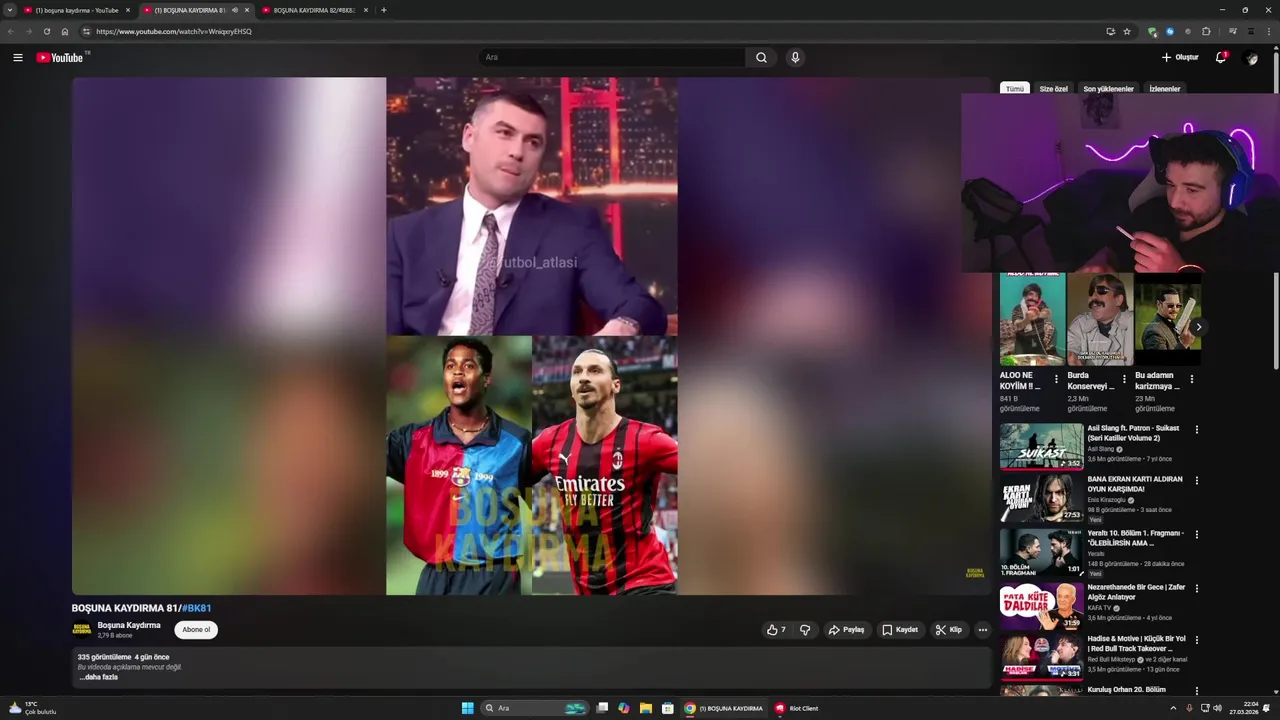Mute the tab via speaker icon
Viewport: 1280px width, 720px height.
(x=235, y=10)
